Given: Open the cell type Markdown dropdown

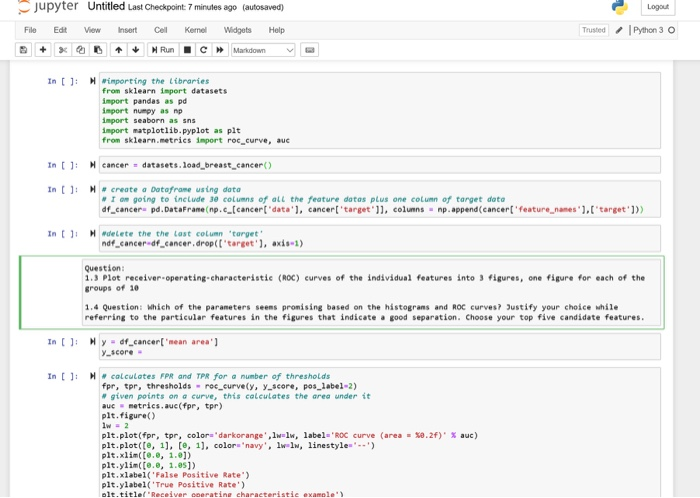Looking at the screenshot, I should coord(263,50).
